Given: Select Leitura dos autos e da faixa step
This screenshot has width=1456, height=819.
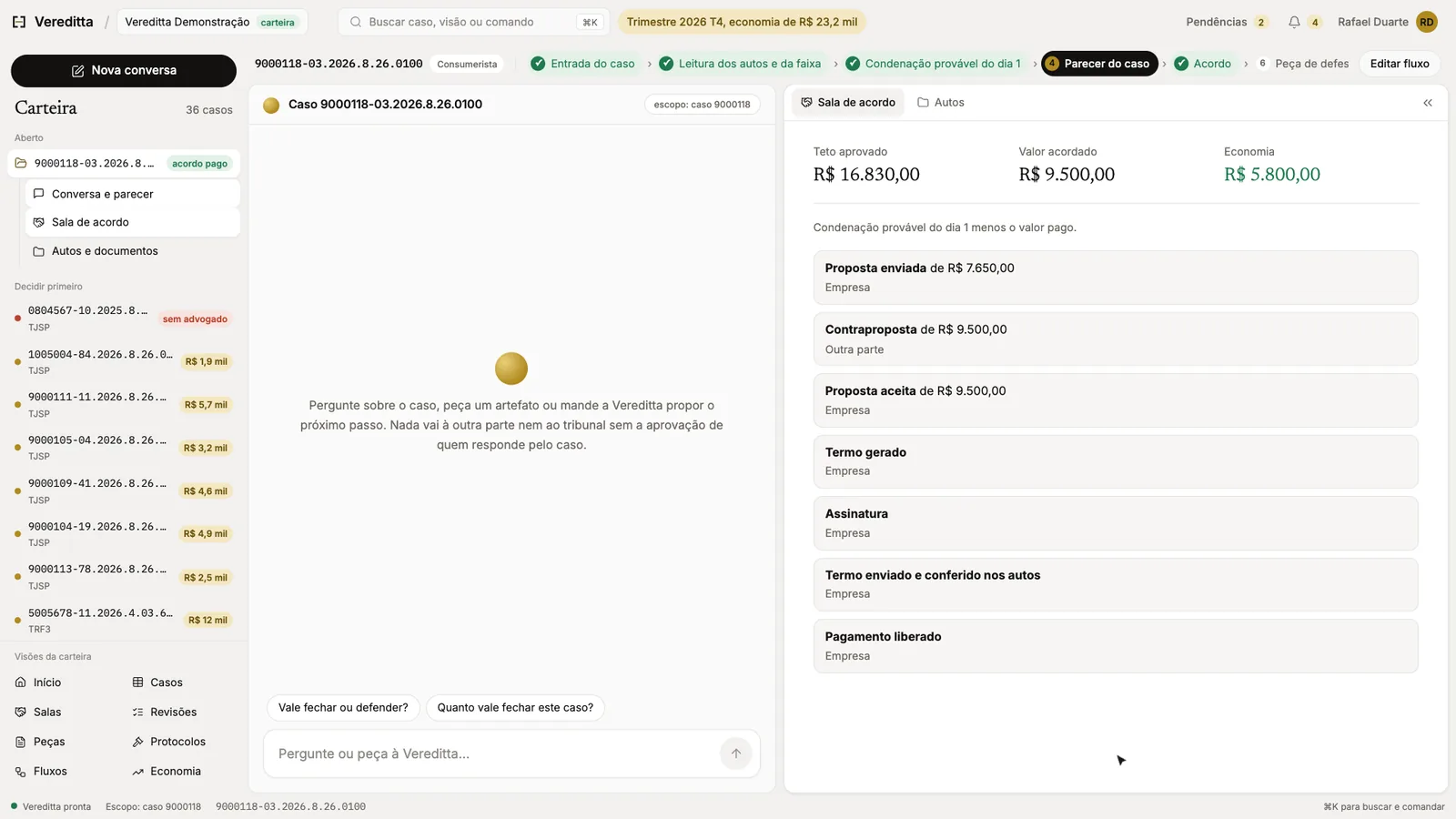Looking at the screenshot, I should [740, 64].
